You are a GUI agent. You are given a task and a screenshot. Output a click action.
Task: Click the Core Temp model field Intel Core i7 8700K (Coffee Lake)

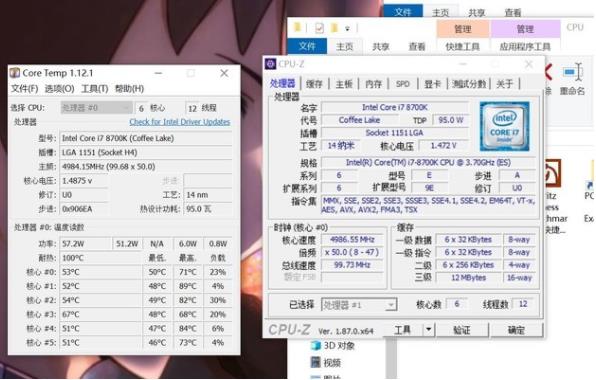click(x=146, y=138)
